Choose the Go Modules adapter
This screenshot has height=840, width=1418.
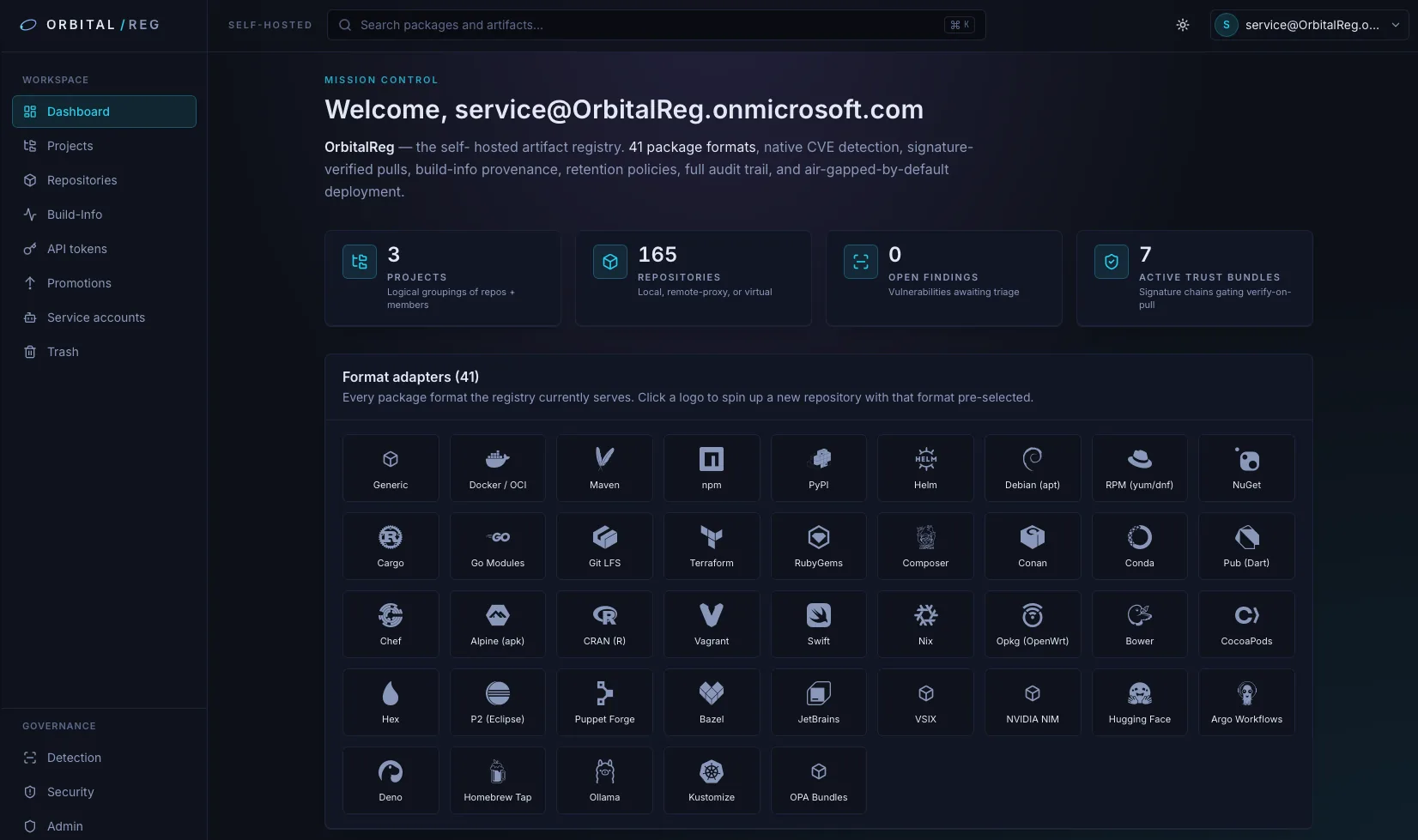click(x=498, y=546)
